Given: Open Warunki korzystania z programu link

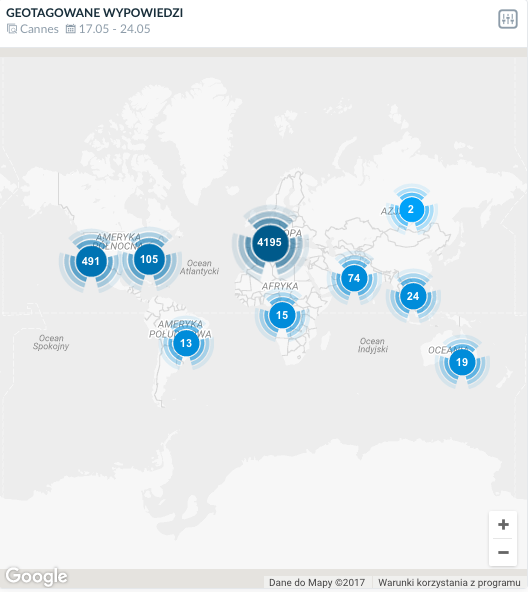Looking at the screenshot, I should (449, 583).
